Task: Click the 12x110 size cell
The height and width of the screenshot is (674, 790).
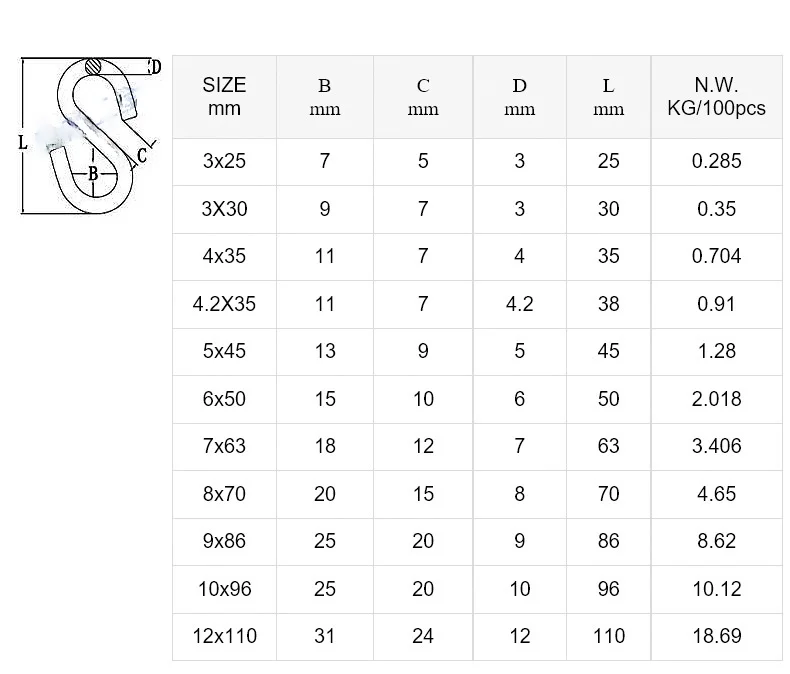Action: coord(224,636)
